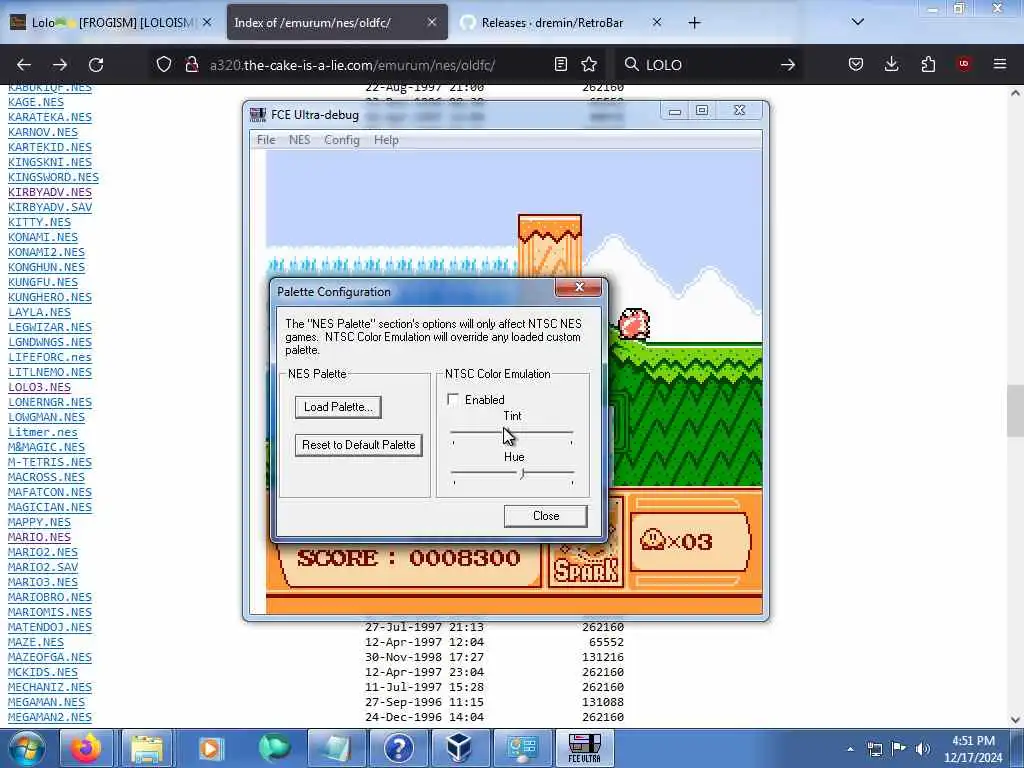The width and height of the screenshot is (1024, 768).
Task: Open the uBlock Origin extension icon
Action: tap(964, 64)
